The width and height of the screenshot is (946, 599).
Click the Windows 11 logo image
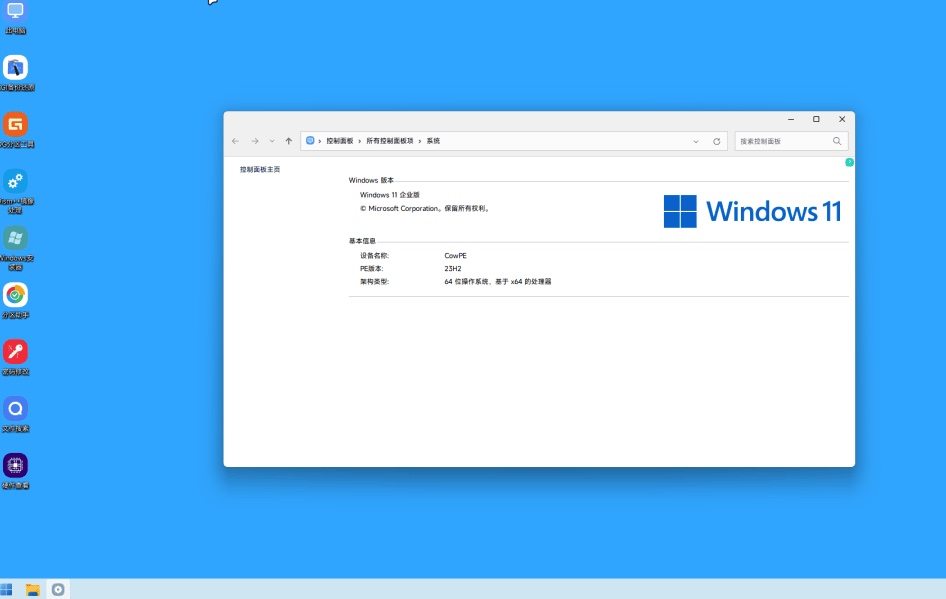(752, 211)
